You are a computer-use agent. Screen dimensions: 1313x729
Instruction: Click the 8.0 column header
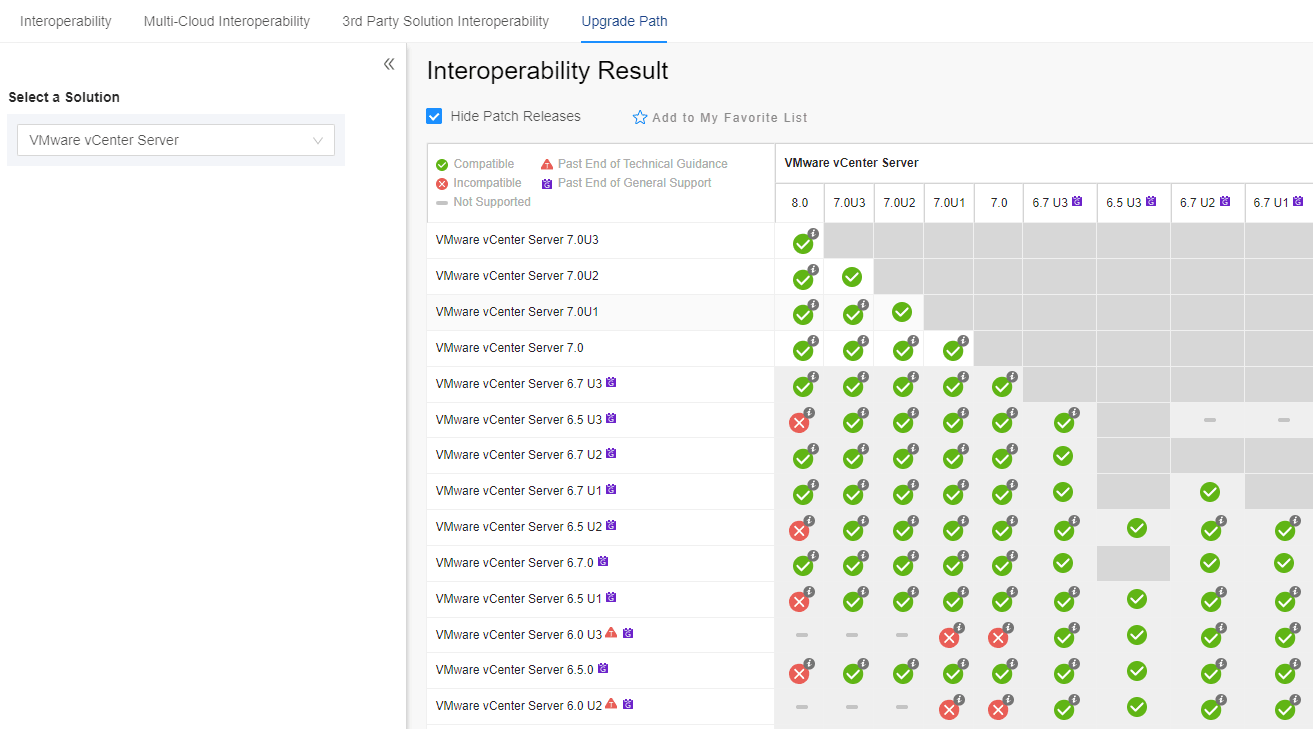[x=800, y=202]
